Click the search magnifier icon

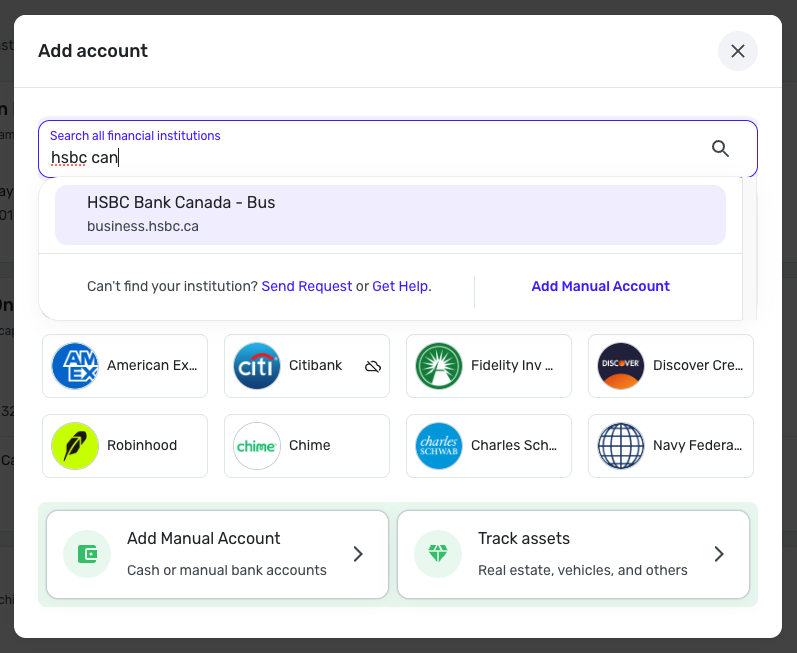(x=720, y=149)
